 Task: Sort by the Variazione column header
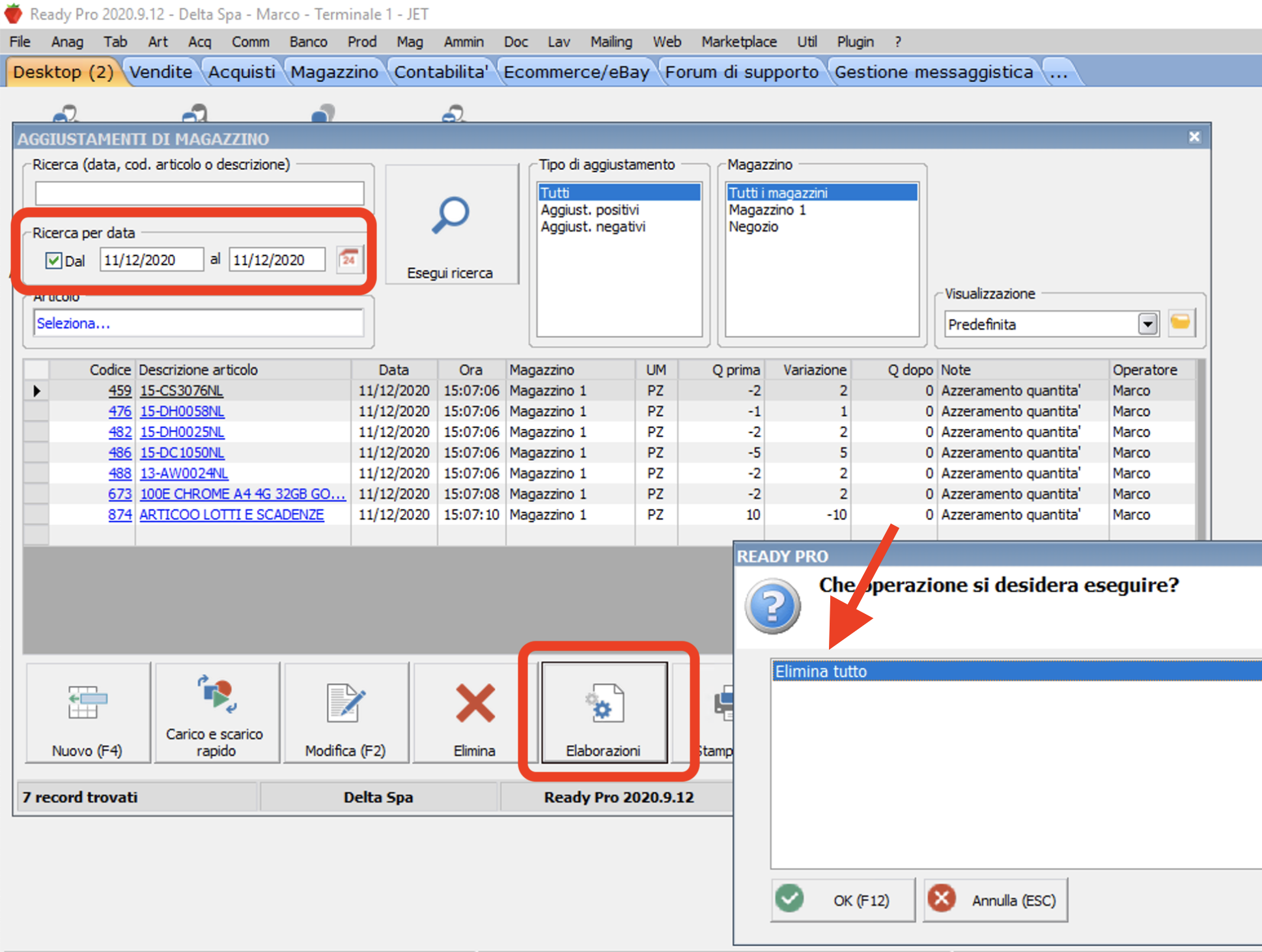pyautogui.click(x=808, y=370)
